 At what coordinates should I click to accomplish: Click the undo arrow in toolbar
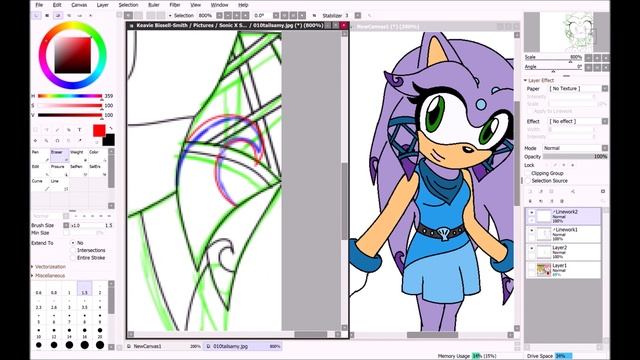coord(128,16)
